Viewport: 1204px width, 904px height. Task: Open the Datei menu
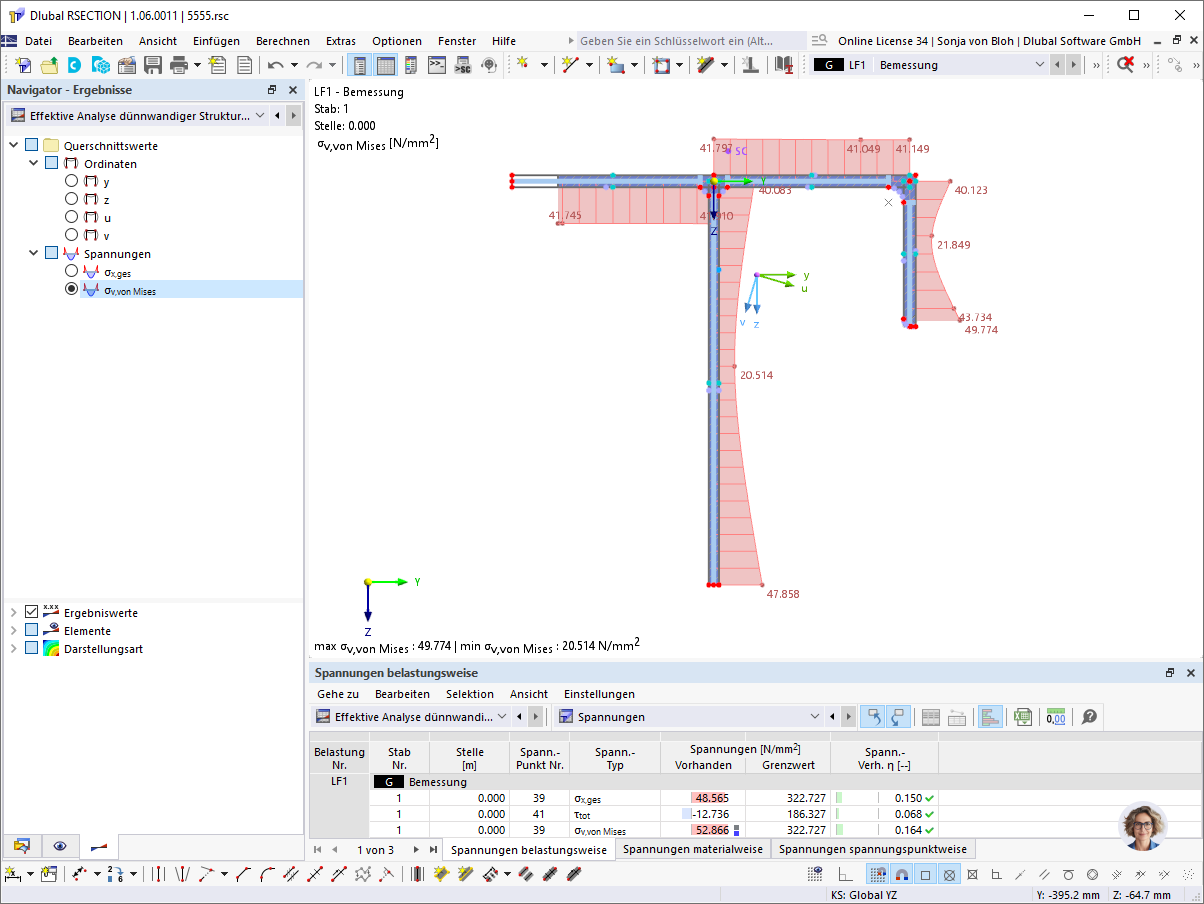point(38,41)
